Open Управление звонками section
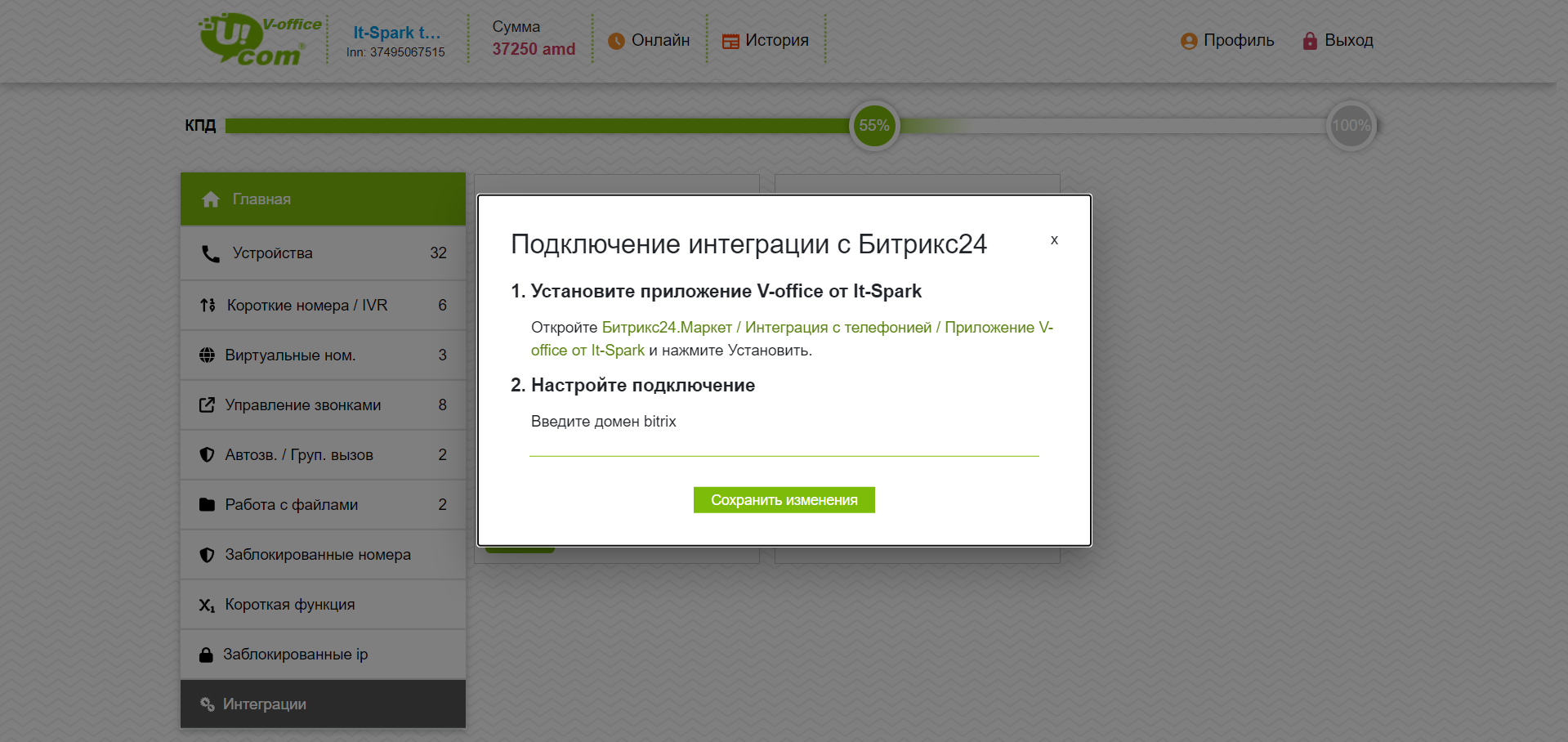The width and height of the screenshot is (1568, 742). click(323, 405)
